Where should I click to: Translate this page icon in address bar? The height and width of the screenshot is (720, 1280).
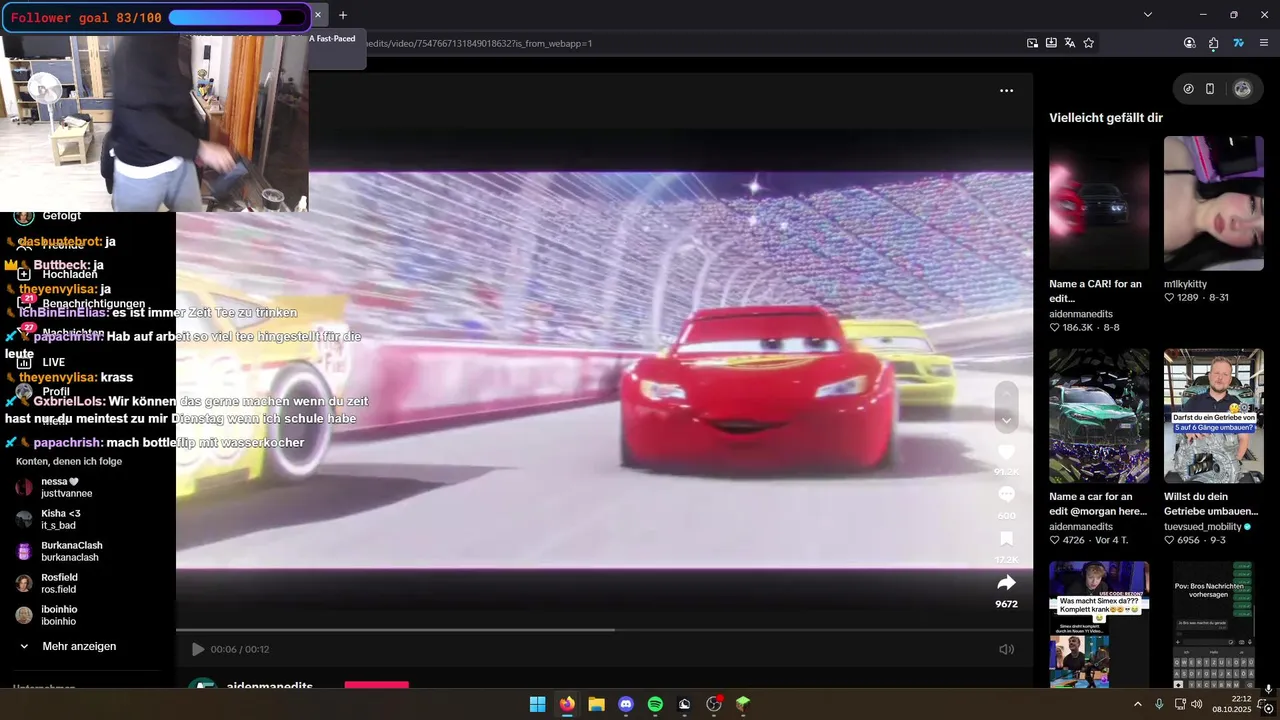point(1070,43)
